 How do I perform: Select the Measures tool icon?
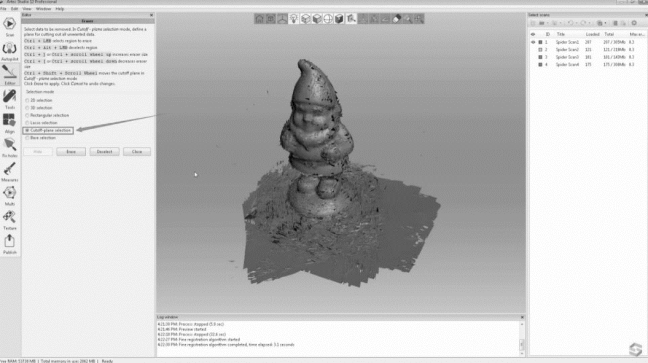[x=10, y=171]
